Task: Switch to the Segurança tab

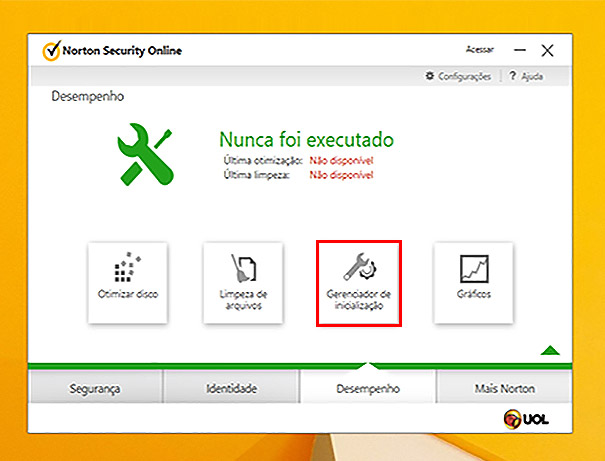Action: tap(95, 387)
